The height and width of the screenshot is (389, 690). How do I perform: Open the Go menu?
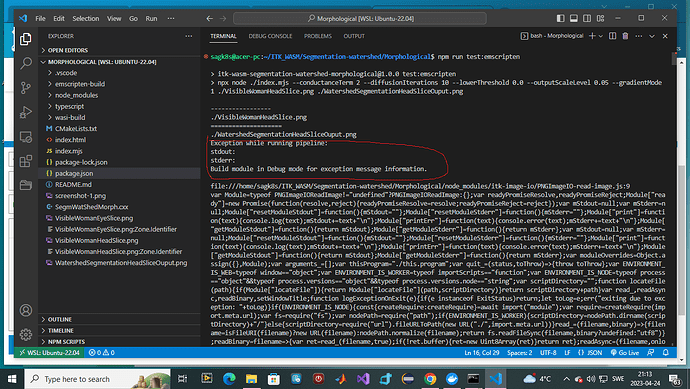point(133,18)
